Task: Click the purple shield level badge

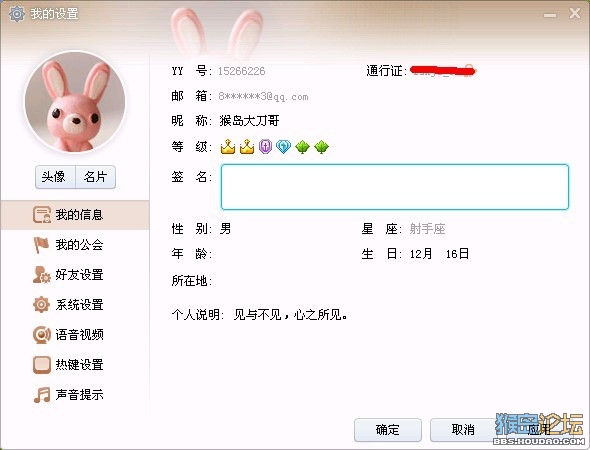Action: [x=265, y=146]
